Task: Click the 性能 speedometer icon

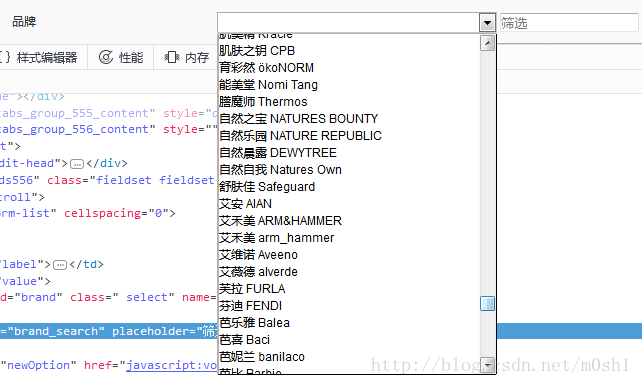Action: [x=106, y=57]
